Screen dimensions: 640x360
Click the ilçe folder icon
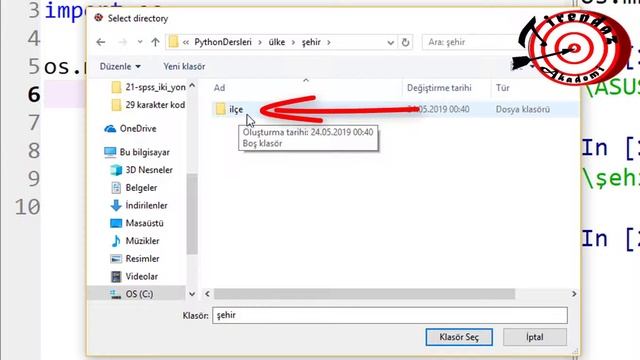pos(221,109)
